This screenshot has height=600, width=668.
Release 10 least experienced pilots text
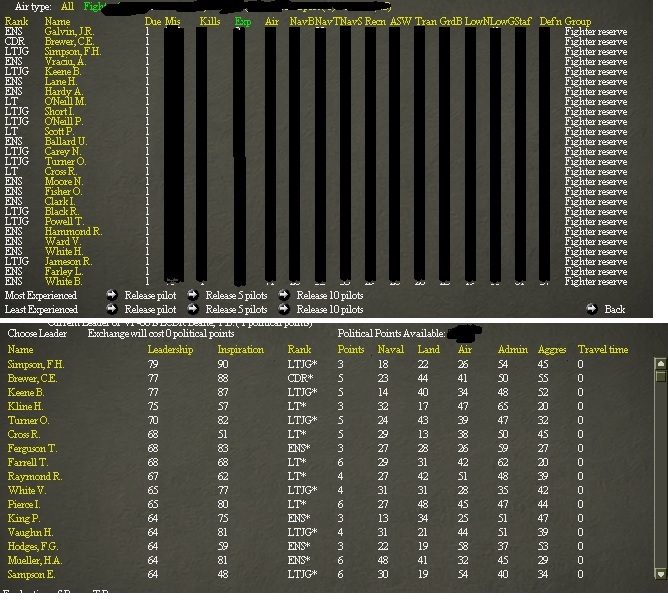[x=330, y=309]
